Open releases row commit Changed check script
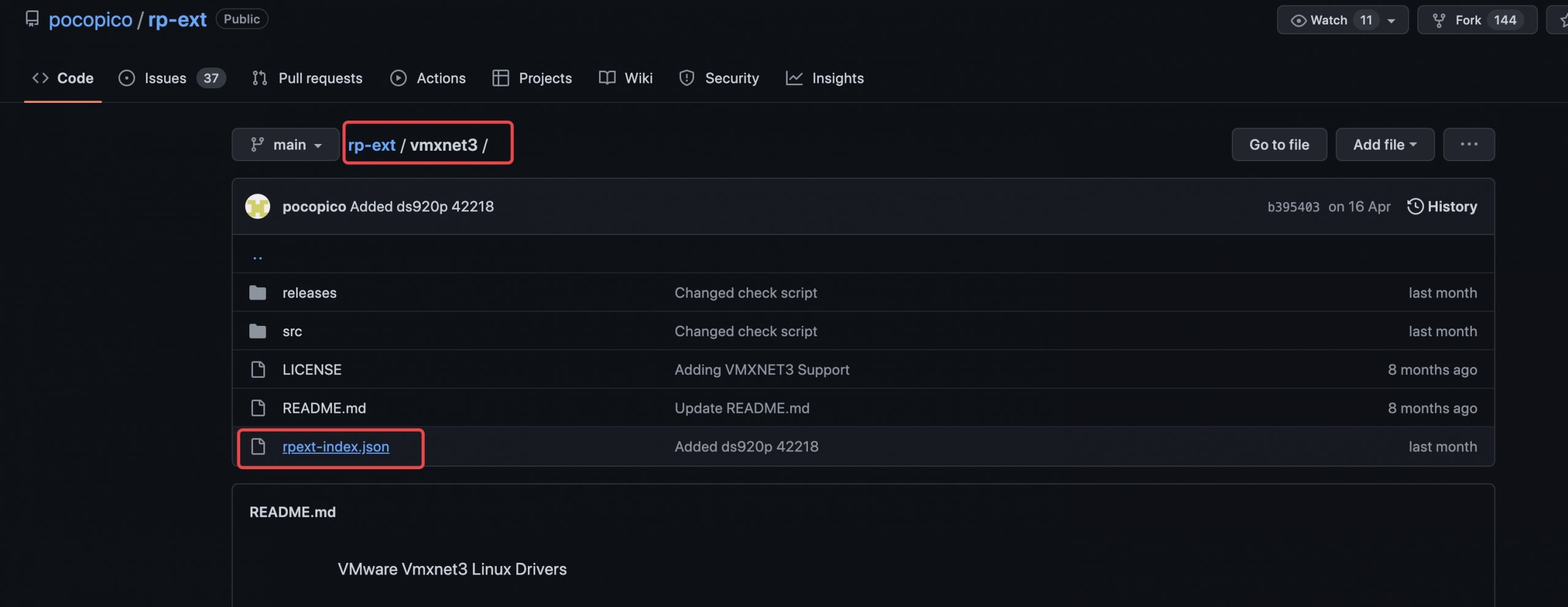 (745, 293)
